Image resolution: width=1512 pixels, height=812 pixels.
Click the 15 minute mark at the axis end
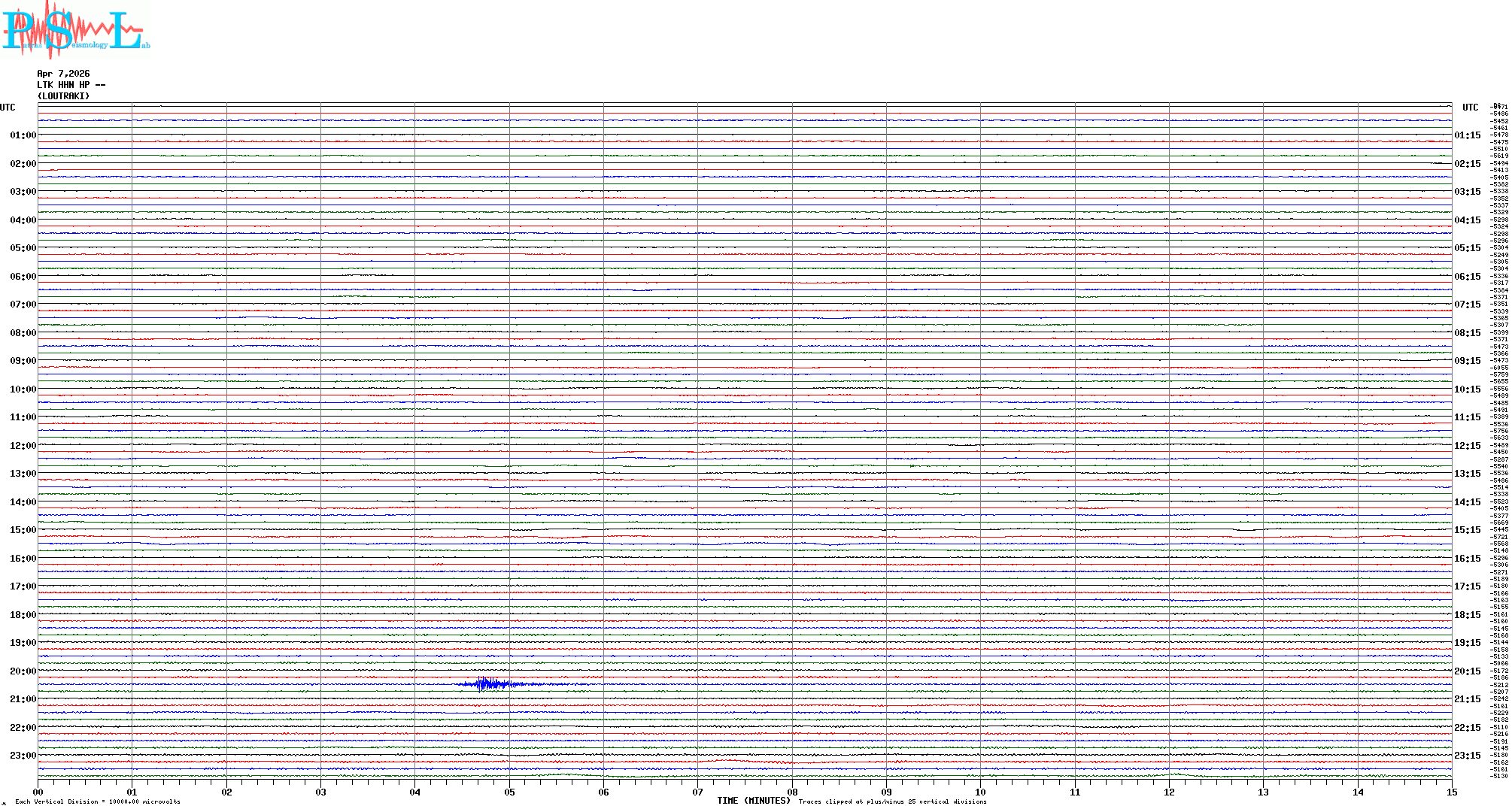point(1451,792)
